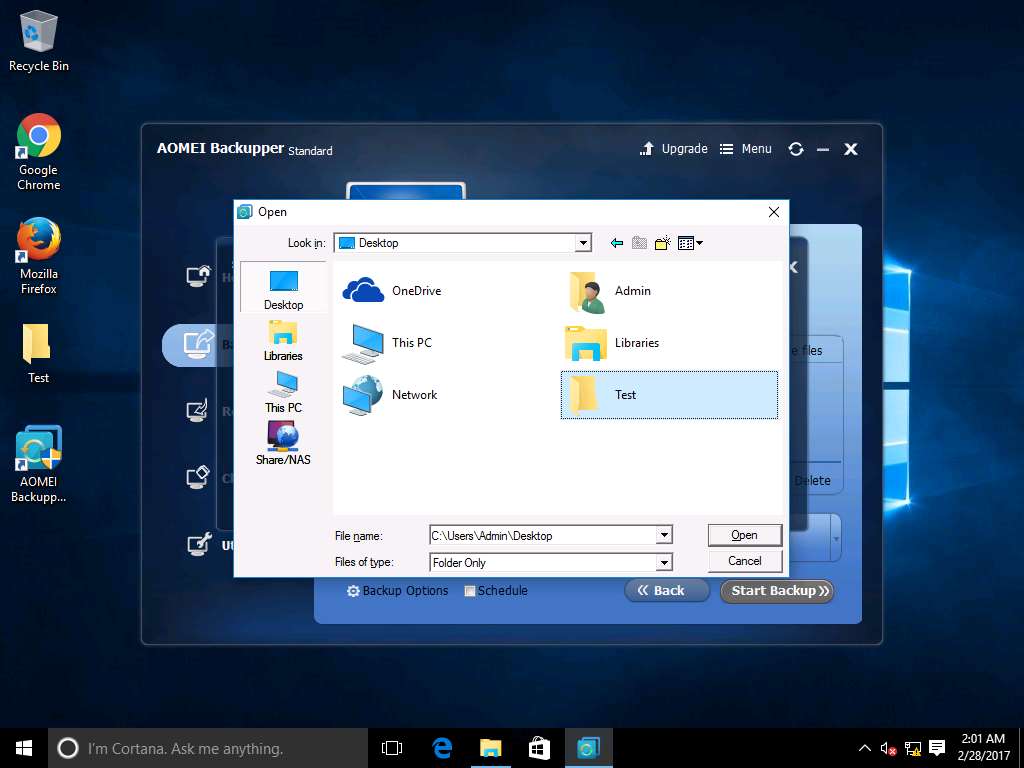Select the highlighted Test folder in list
The image size is (1024, 768).
(x=669, y=394)
